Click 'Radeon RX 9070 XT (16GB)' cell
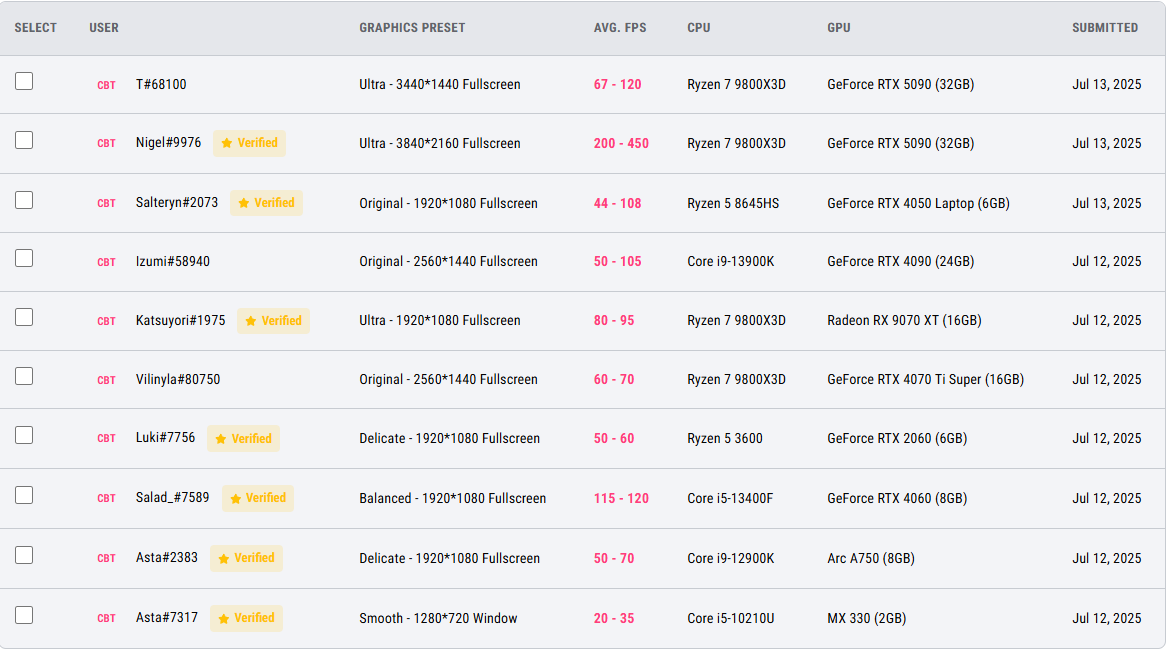This screenshot has width=1168, height=651. (x=904, y=320)
